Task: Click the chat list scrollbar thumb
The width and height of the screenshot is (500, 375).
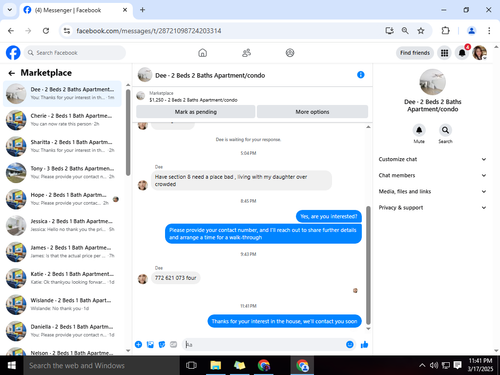Action: [128, 132]
